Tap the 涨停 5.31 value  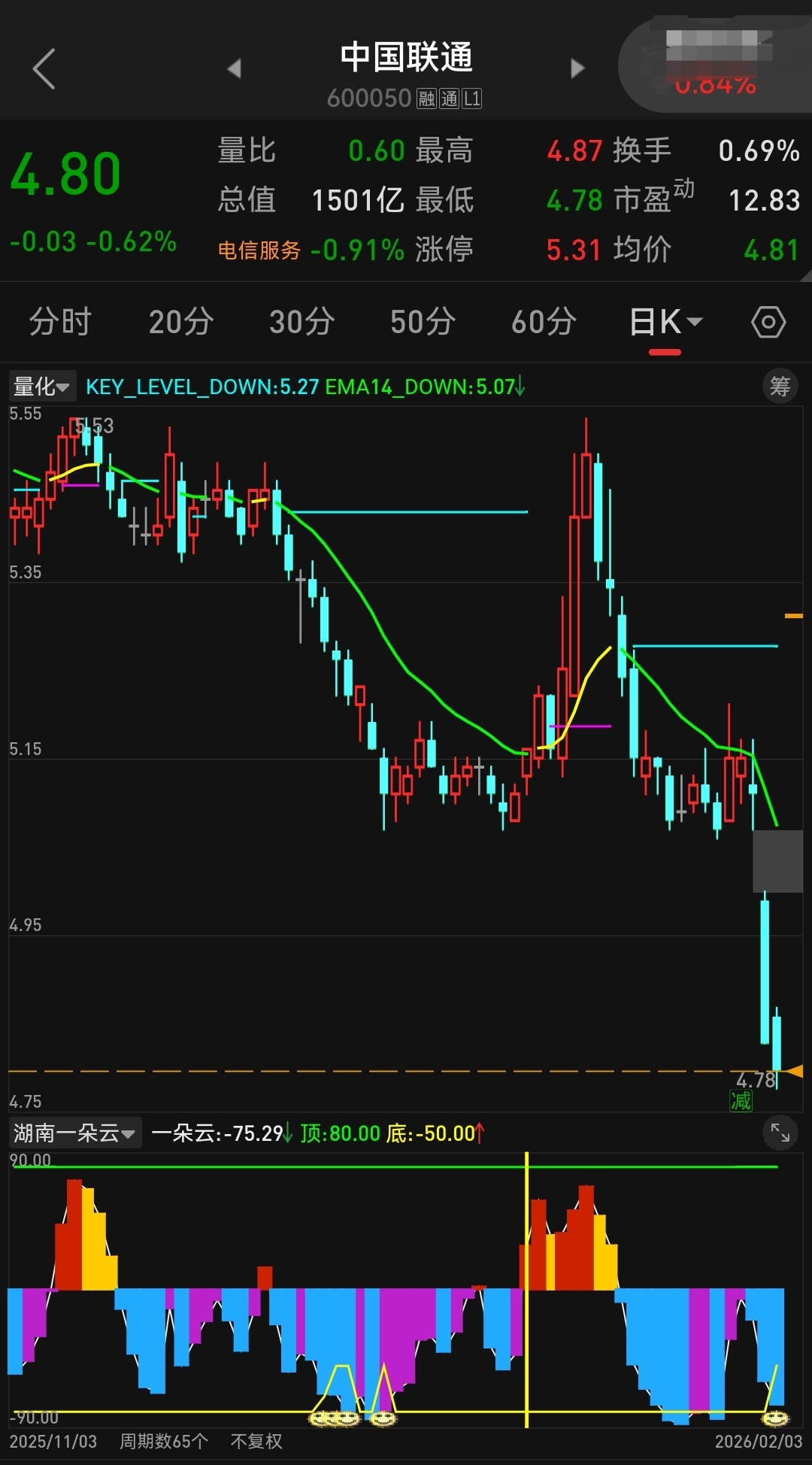[574, 250]
